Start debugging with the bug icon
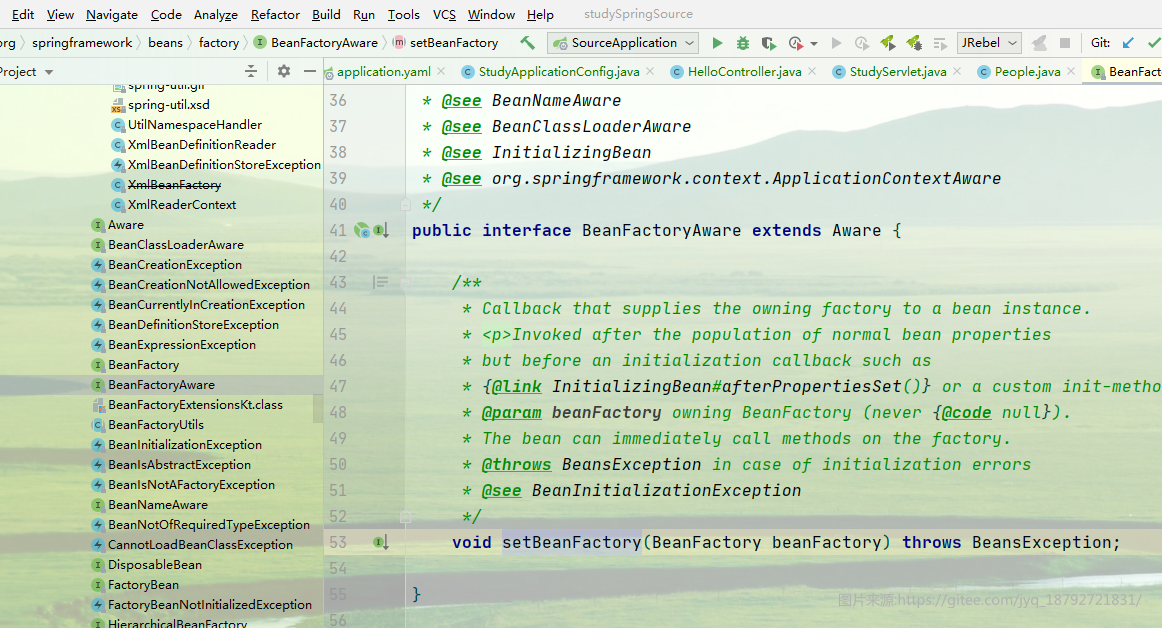1162x628 pixels. point(743,43)
